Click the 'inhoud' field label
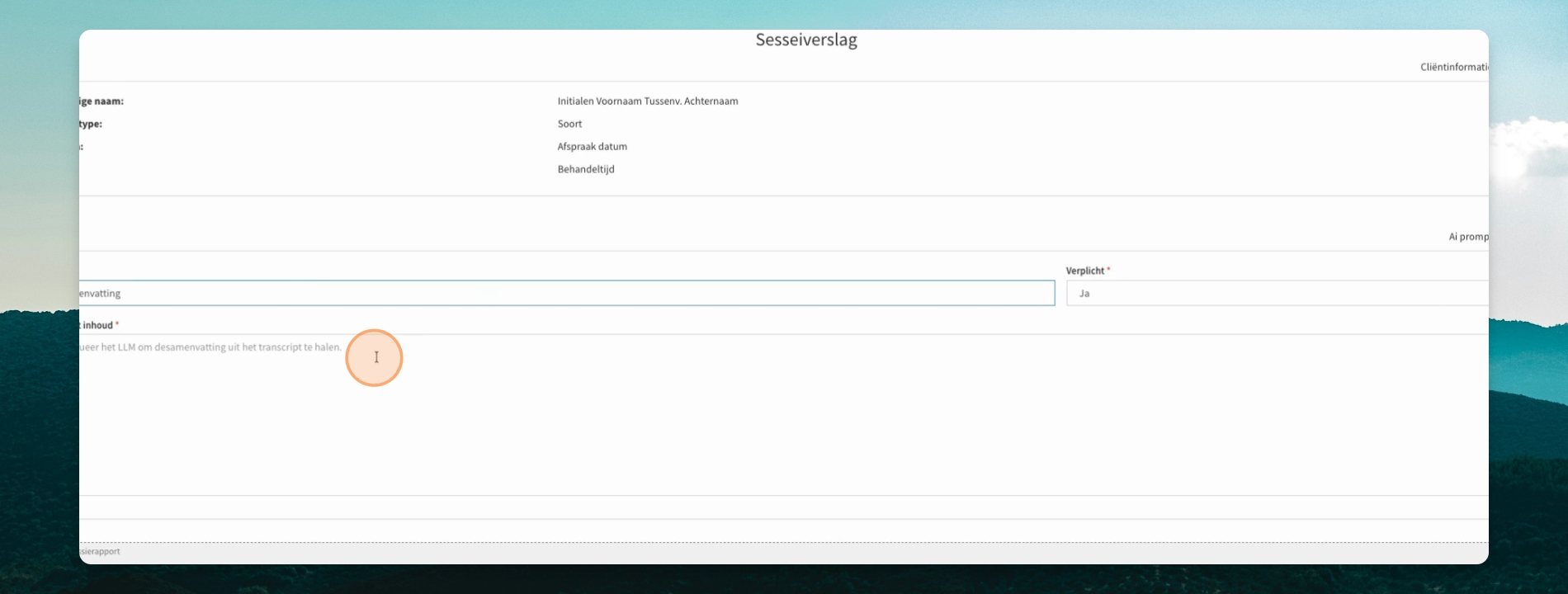 click(97, 325)
